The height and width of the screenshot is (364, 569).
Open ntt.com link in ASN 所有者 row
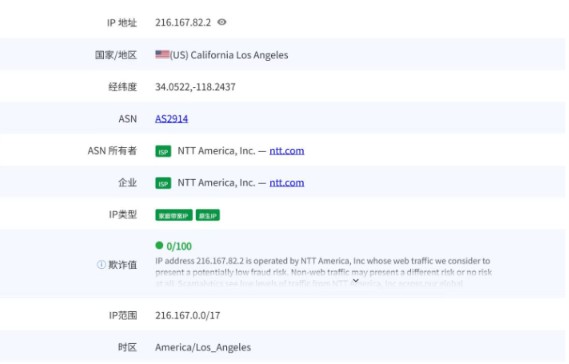pyautogui.click(x=287, y=151)
